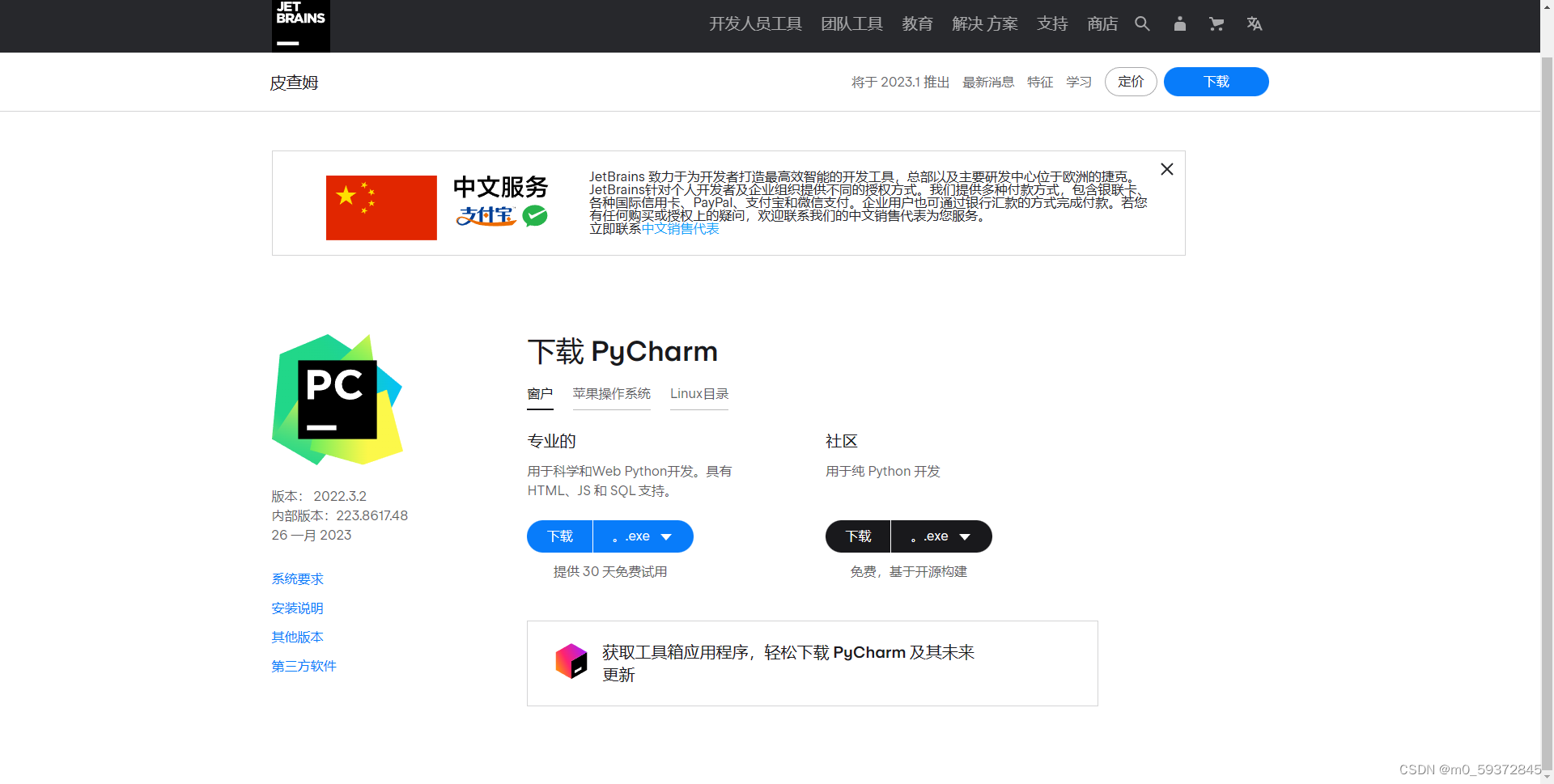Open the language translate icon
Image resolution: width=1554 pixels, height=784 pixels.
tap(1254, 23)
